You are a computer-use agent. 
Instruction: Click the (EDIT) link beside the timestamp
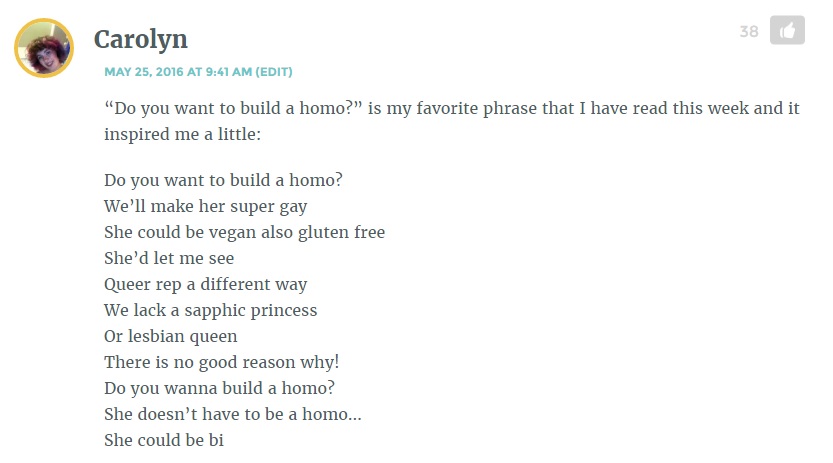[x=274, y=72]
